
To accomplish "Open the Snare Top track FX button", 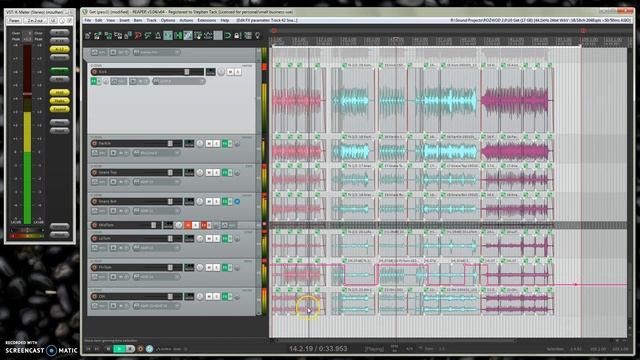I will (x=225, y=173).
